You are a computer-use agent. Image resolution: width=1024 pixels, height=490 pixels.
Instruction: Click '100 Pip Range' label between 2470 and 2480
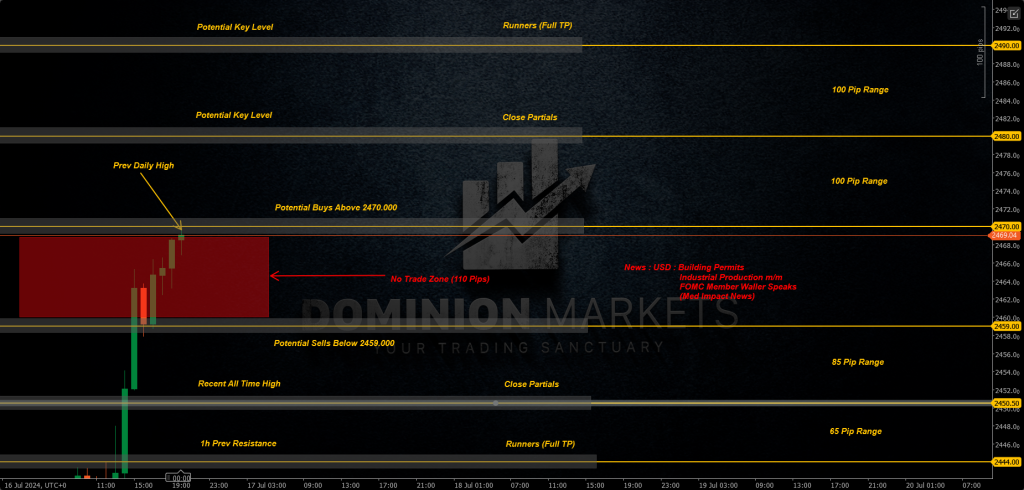pyautogui.click(x=859, y=181)
